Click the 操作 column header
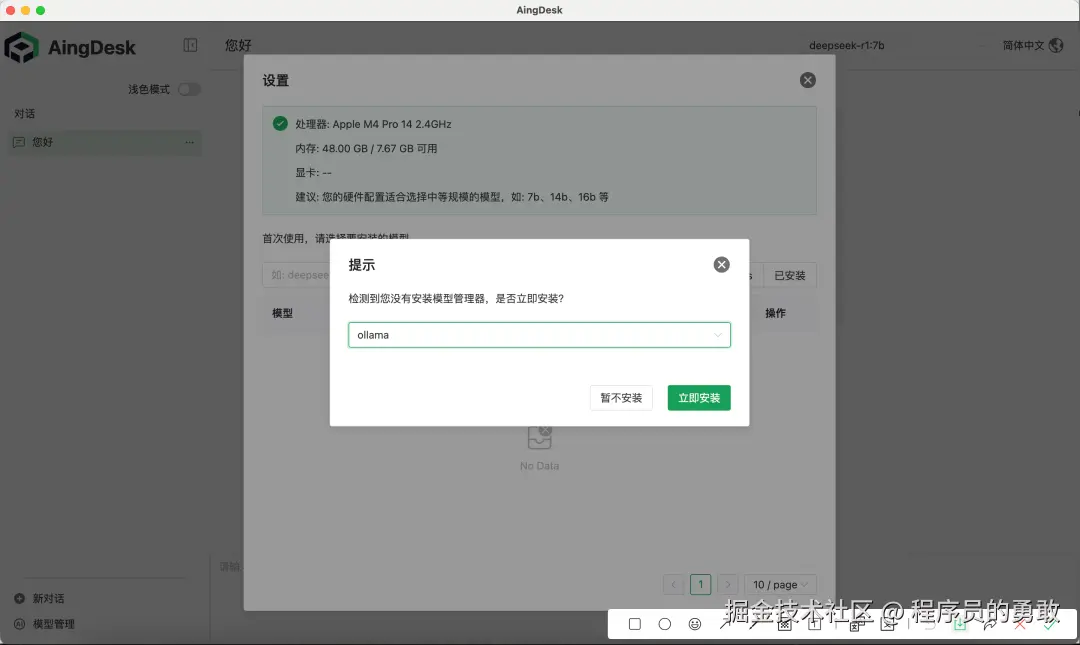Image resolution: width=1080 pixels, height=645 pixels. click(x=775, y=313)
